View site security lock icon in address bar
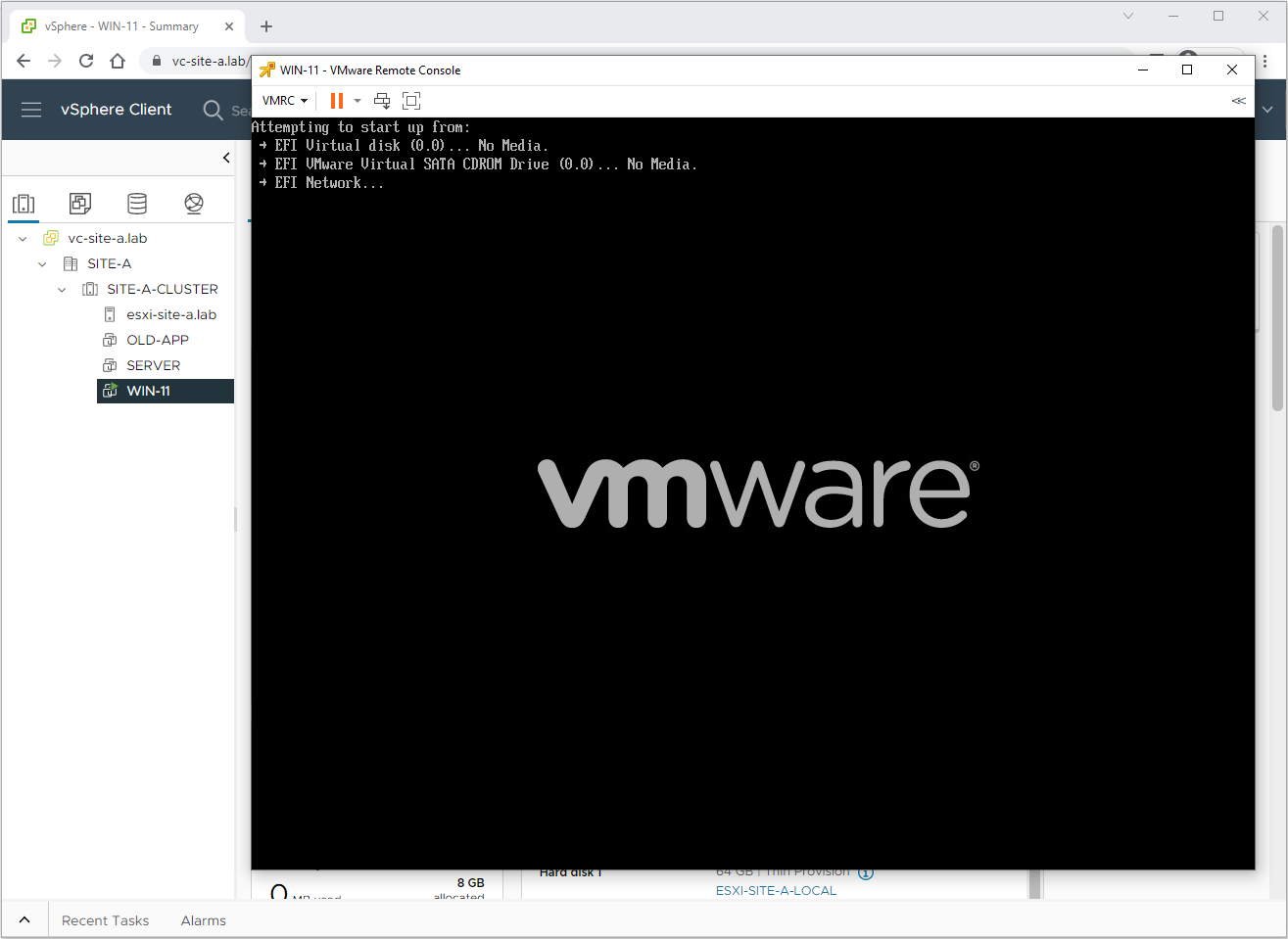 tap(157, 61)
